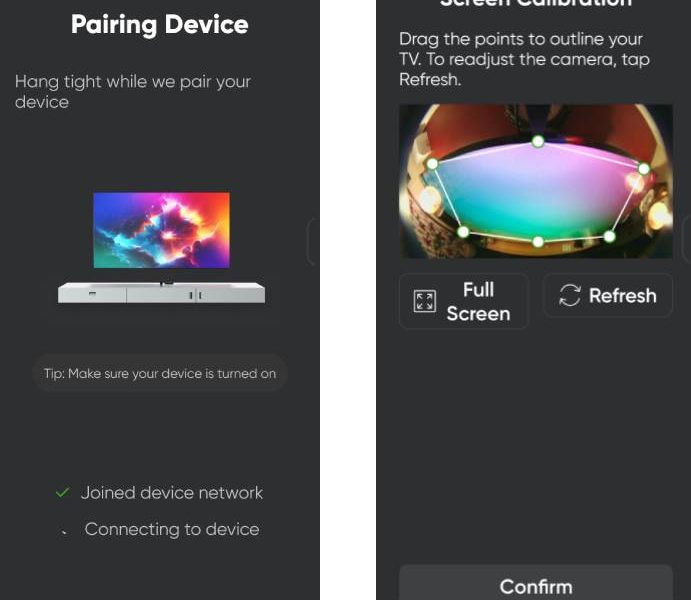Select the bottom center calibration point
691x600 pixels.
pos(538,241)
